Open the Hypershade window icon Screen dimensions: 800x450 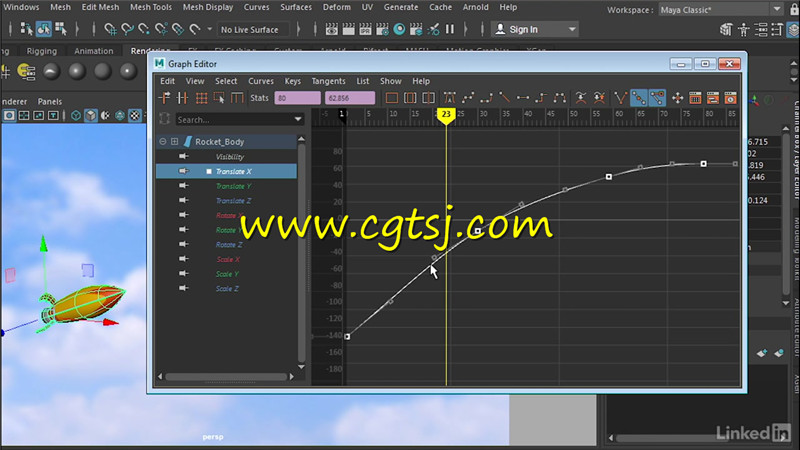tap(399, 29)
